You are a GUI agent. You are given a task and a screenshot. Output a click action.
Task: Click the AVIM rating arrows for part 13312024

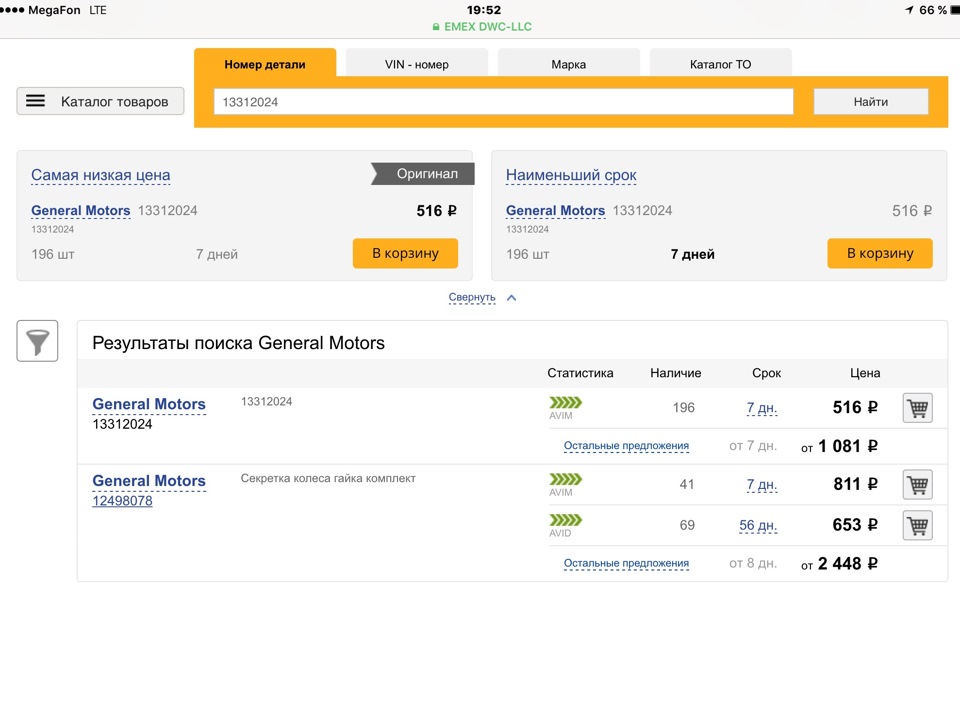point(565,403)
